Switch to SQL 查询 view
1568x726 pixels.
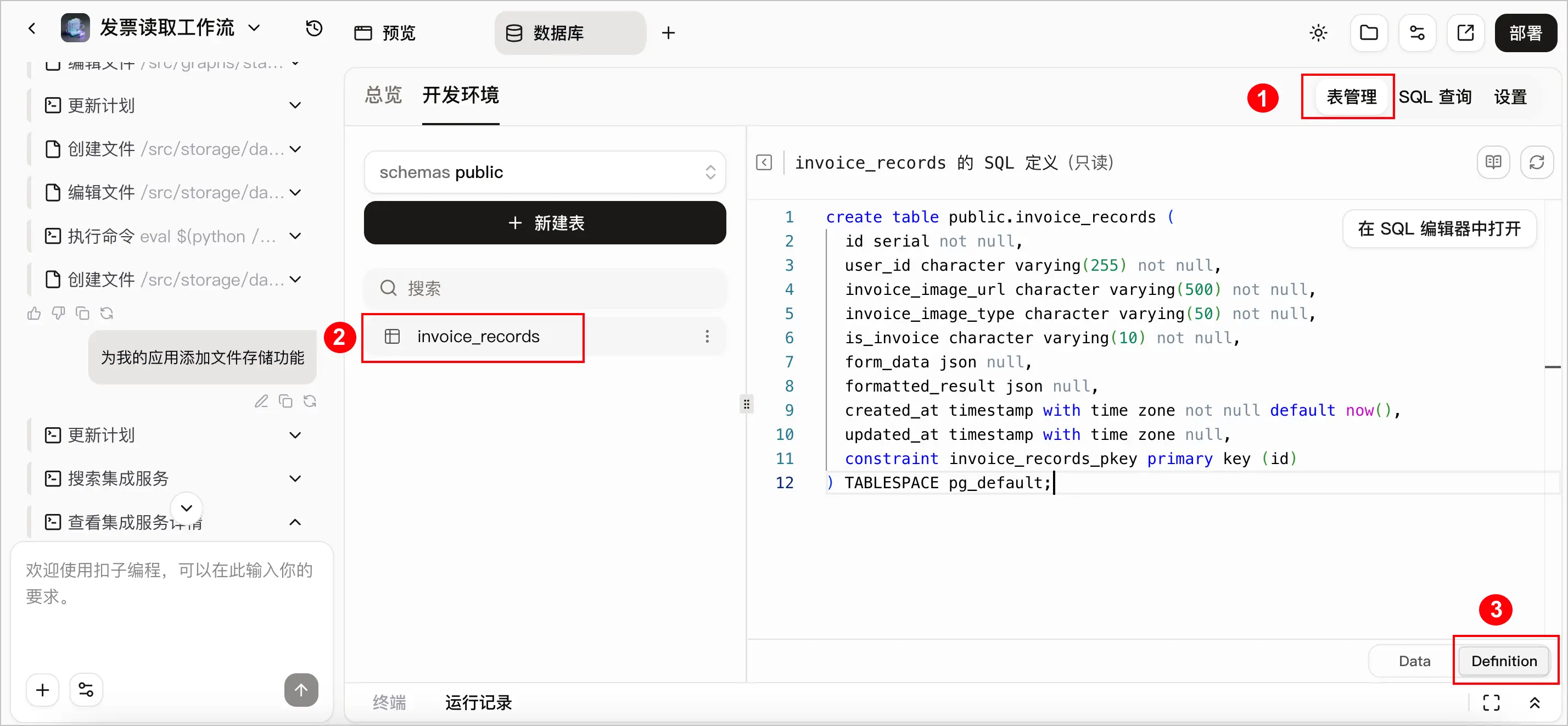pos(1435,97)
